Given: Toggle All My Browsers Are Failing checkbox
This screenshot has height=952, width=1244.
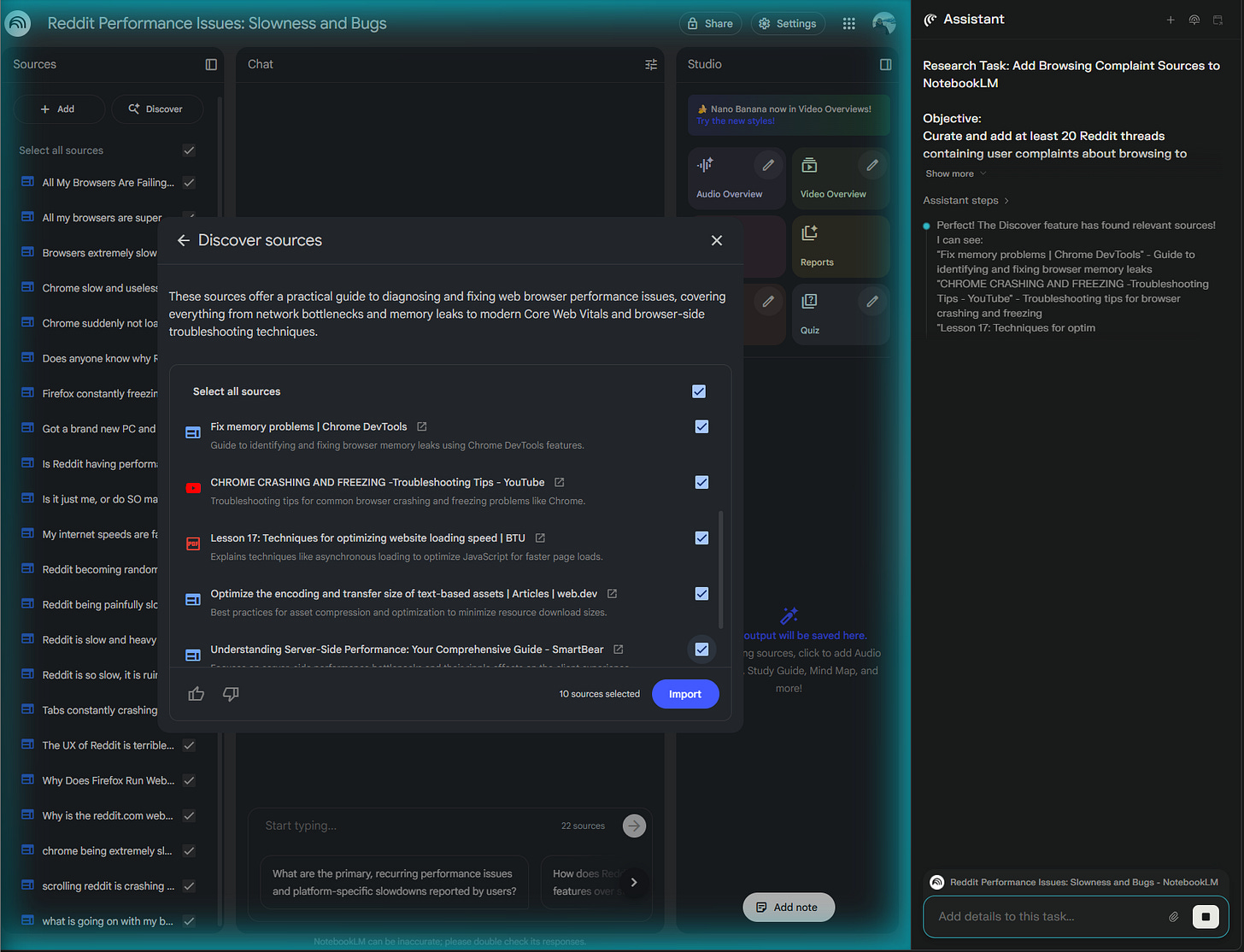Looking at the screenshot, I should pos(189,182).
